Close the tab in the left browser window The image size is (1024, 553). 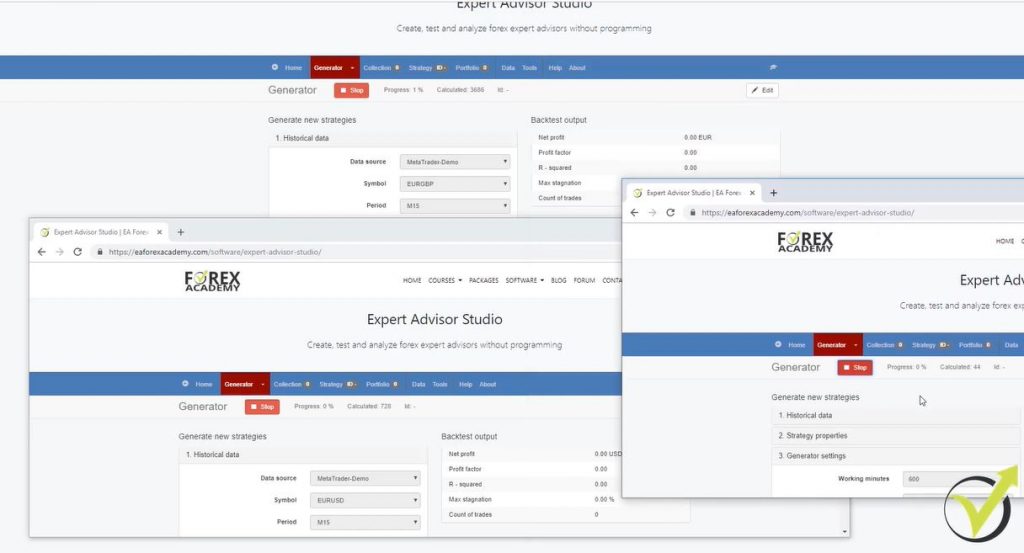159,232
